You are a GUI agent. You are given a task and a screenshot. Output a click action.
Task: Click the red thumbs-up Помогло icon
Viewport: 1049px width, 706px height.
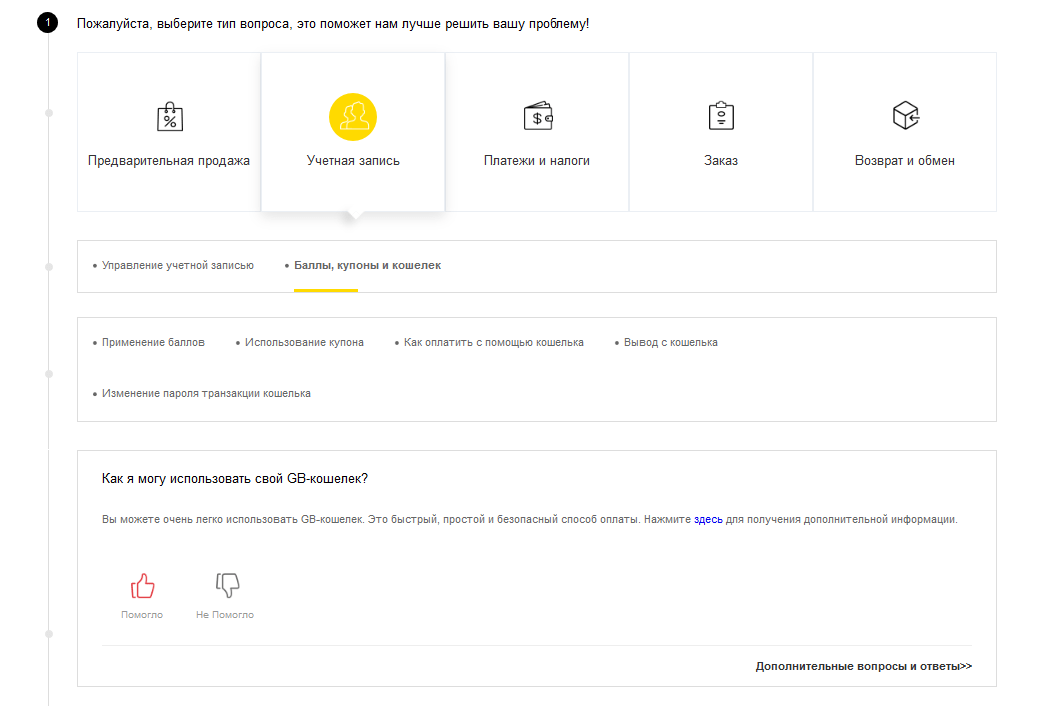142,585
